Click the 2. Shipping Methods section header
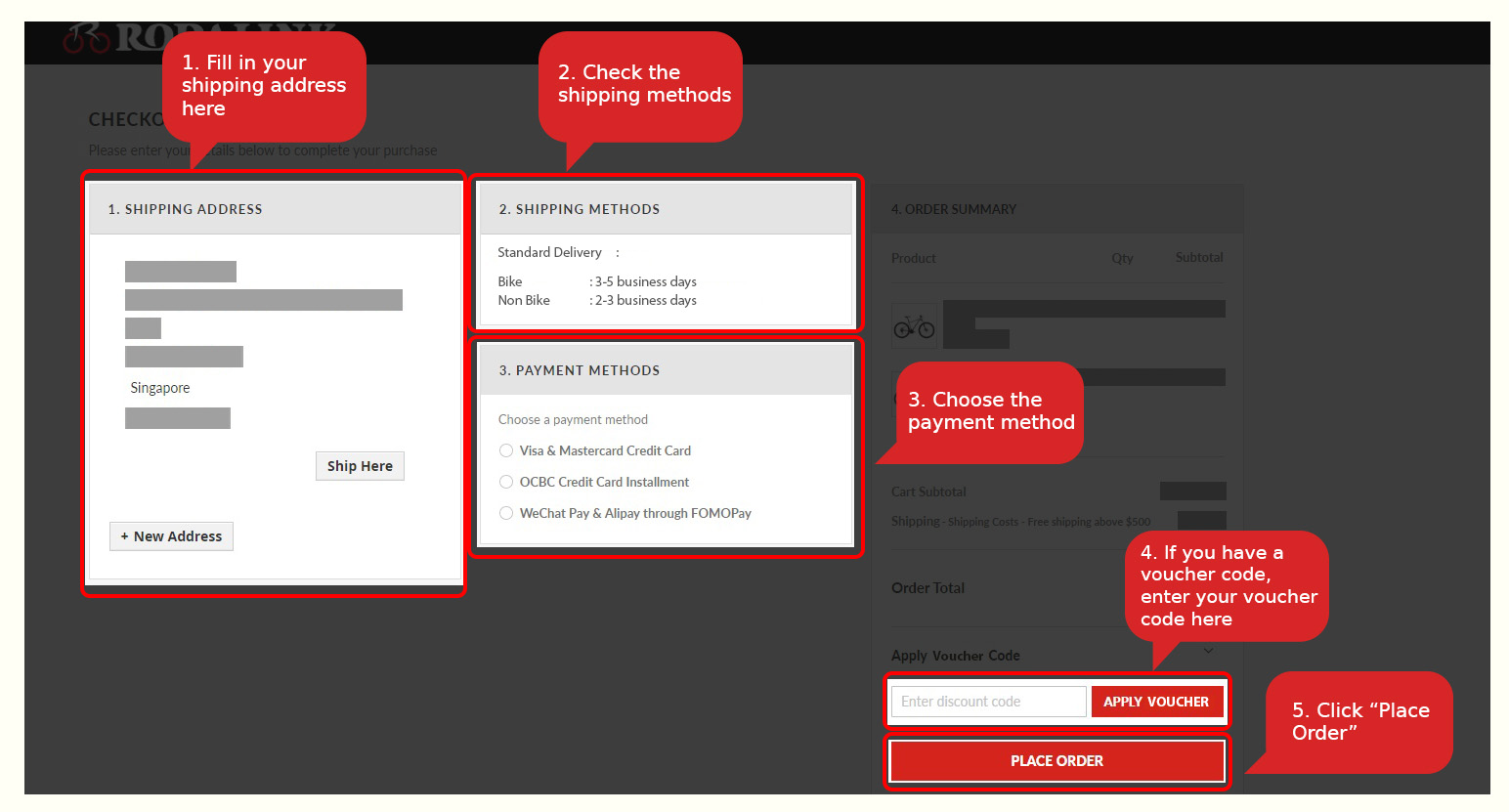The width and height of the screenshot is (1509, 812). click(x=666, y=209)
